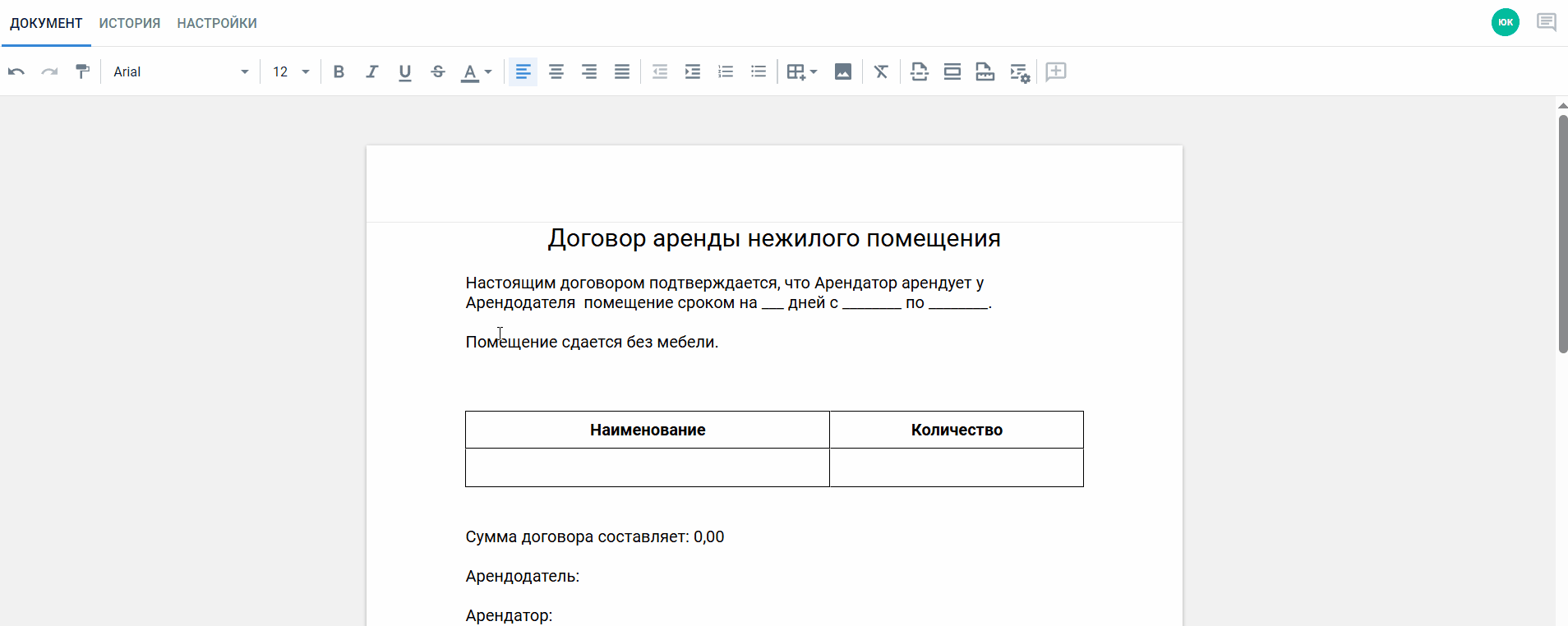1568x626 pixels.
Task: Switch to the ДОКУМЕНТ tab
Action: click(x=46, y=23)
